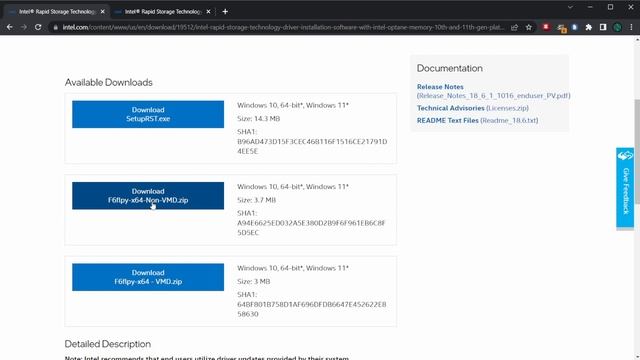Open the blue extension icon in the toolbar
The width and height of the screenshot is (640, 360).
575,27
